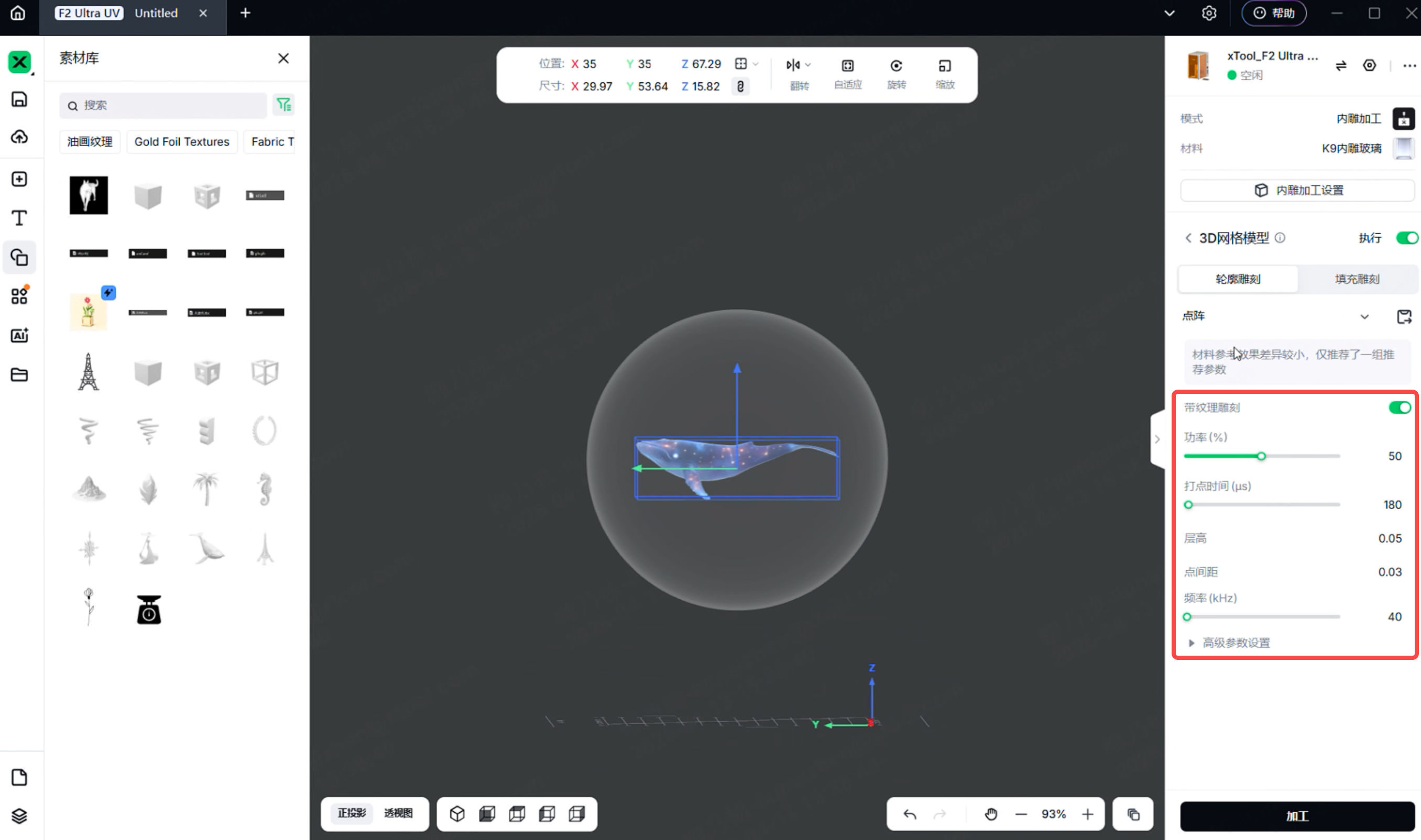
Task: Click the copy/duplicate icon at bottom right
Action: (x=1133, y=814)
